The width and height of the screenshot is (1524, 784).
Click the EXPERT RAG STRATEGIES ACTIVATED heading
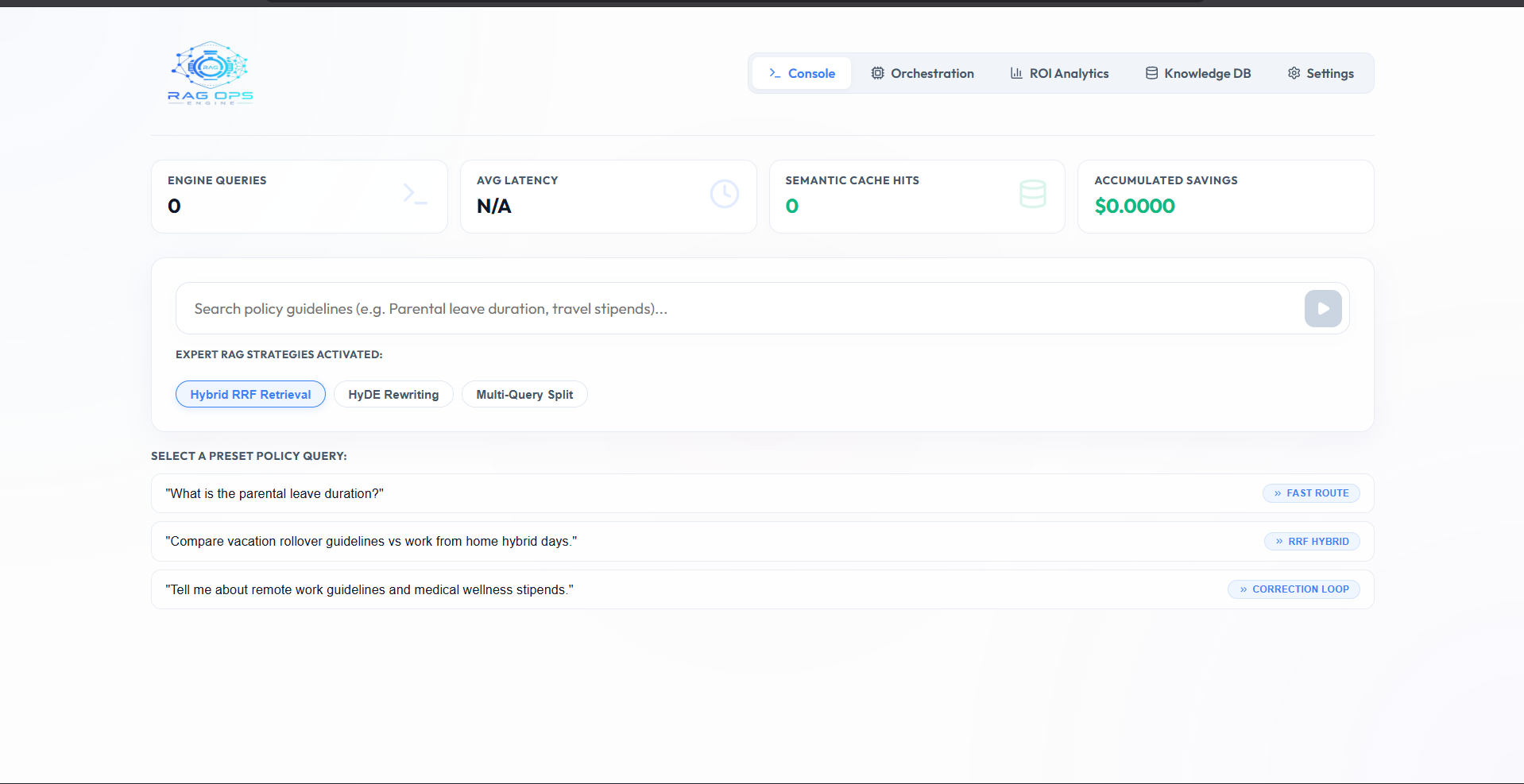[x=279, y=354]
